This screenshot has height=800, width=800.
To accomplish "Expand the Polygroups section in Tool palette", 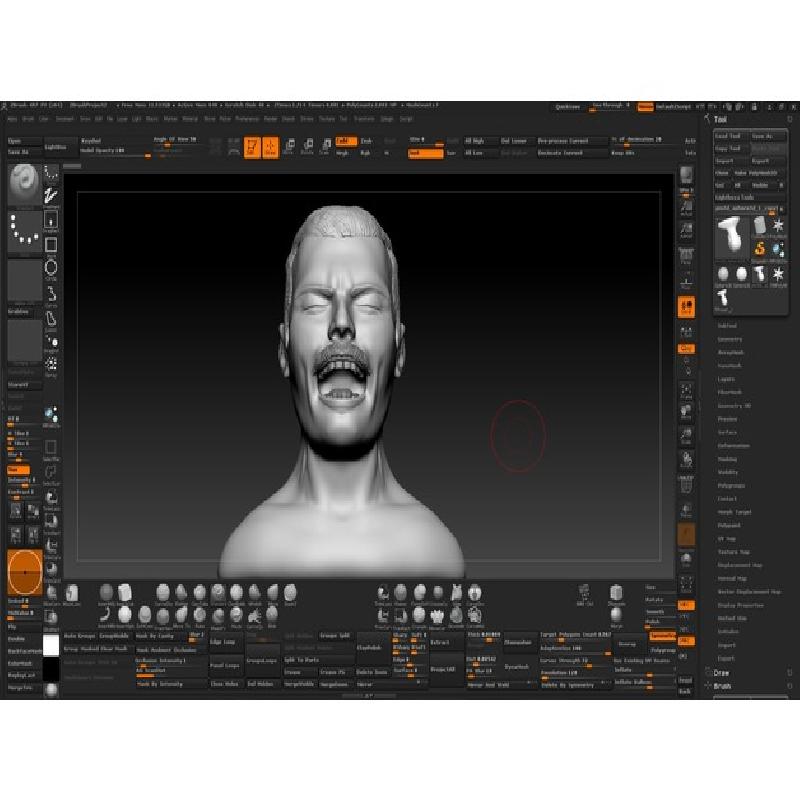I will (x=731, y=486).
